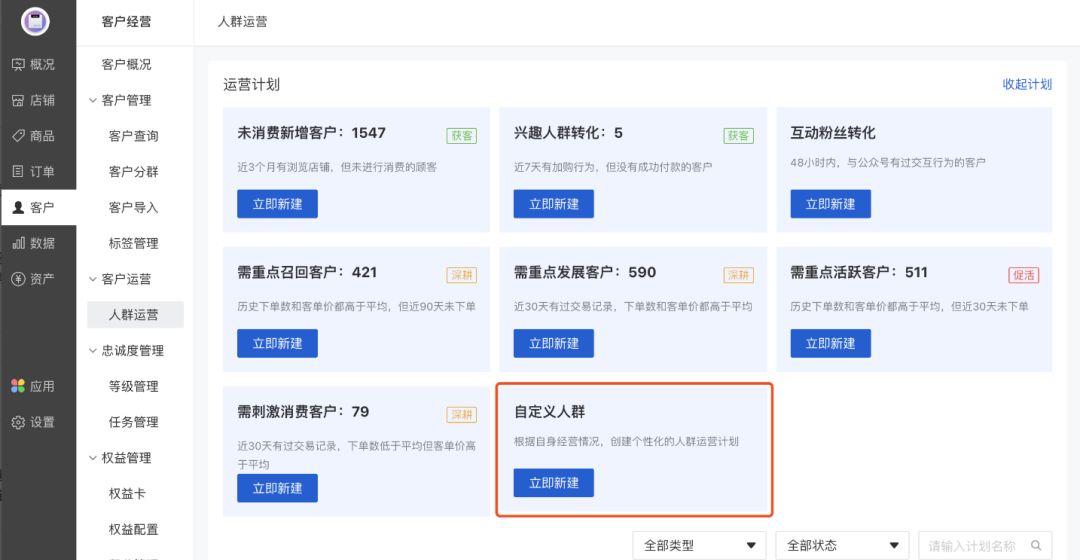Click the 设置 gear icon
The image size is (1080, 560).
coord(18,422)
